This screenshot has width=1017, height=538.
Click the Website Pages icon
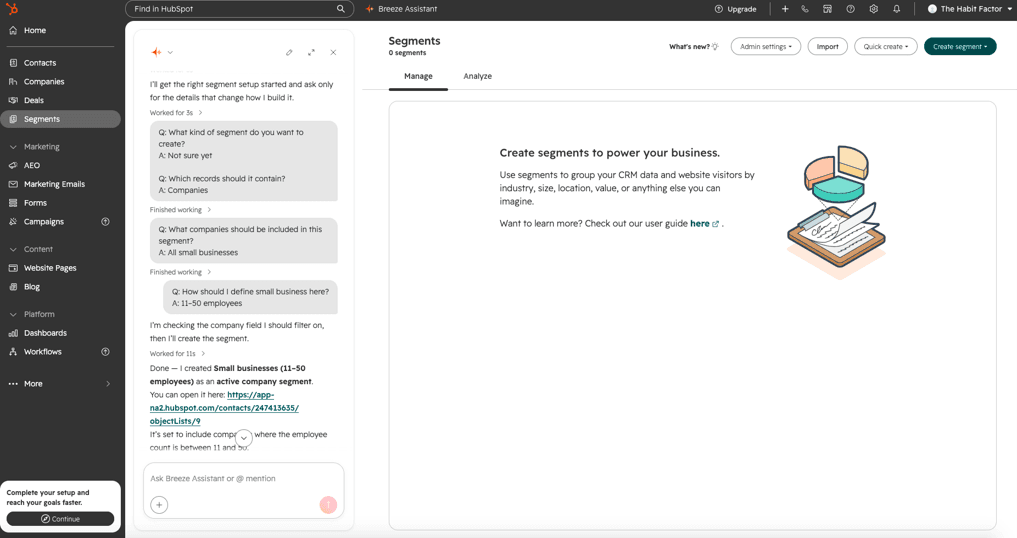point(13,268)
